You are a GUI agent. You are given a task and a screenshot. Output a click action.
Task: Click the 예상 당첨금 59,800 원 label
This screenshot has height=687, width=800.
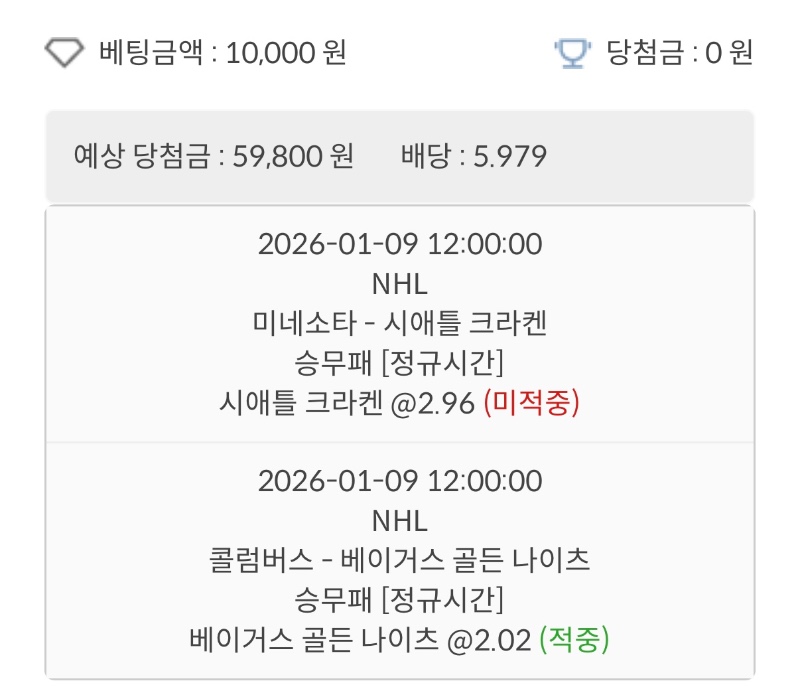[x=214, y=157]
